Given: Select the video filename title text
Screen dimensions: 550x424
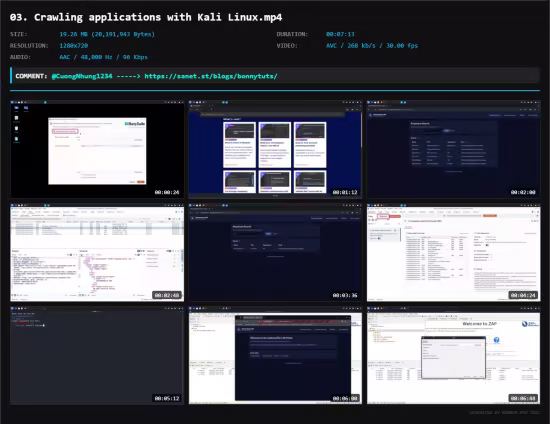Looking at the screenshot, I should [x=146, y=17].
